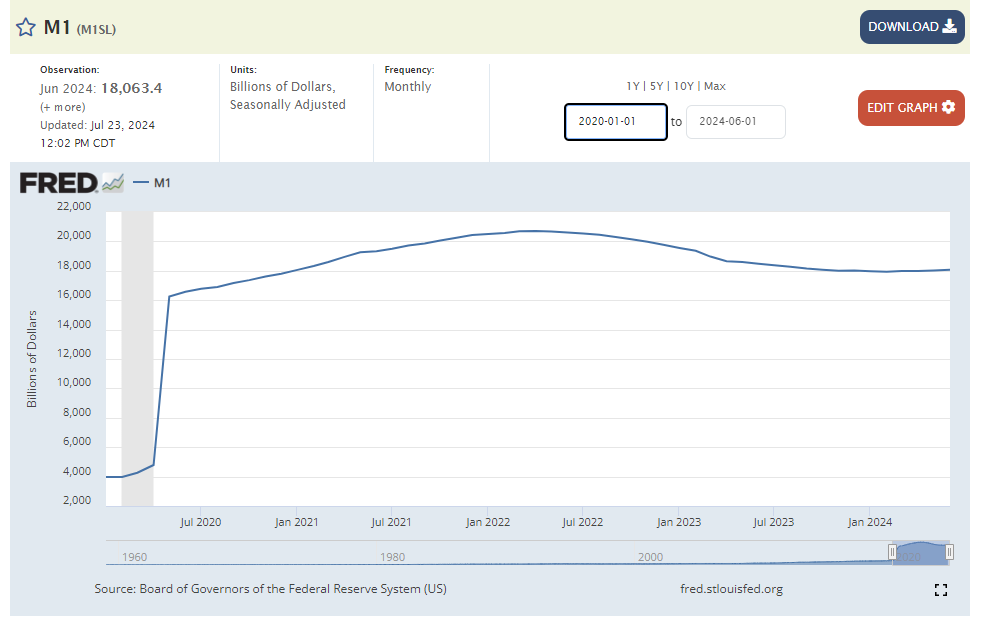The height and width of the screenshot is (626, 984).
Task: Click the Jan 2024 x-axis label
Action: click(869, 522)
